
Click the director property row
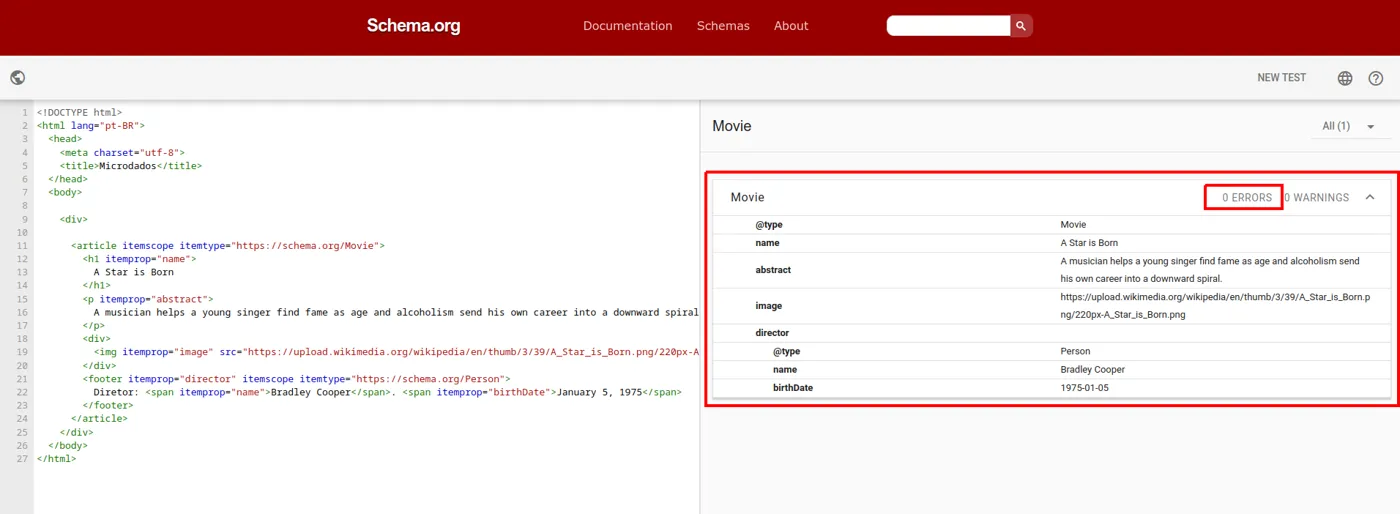(1051, 333)
